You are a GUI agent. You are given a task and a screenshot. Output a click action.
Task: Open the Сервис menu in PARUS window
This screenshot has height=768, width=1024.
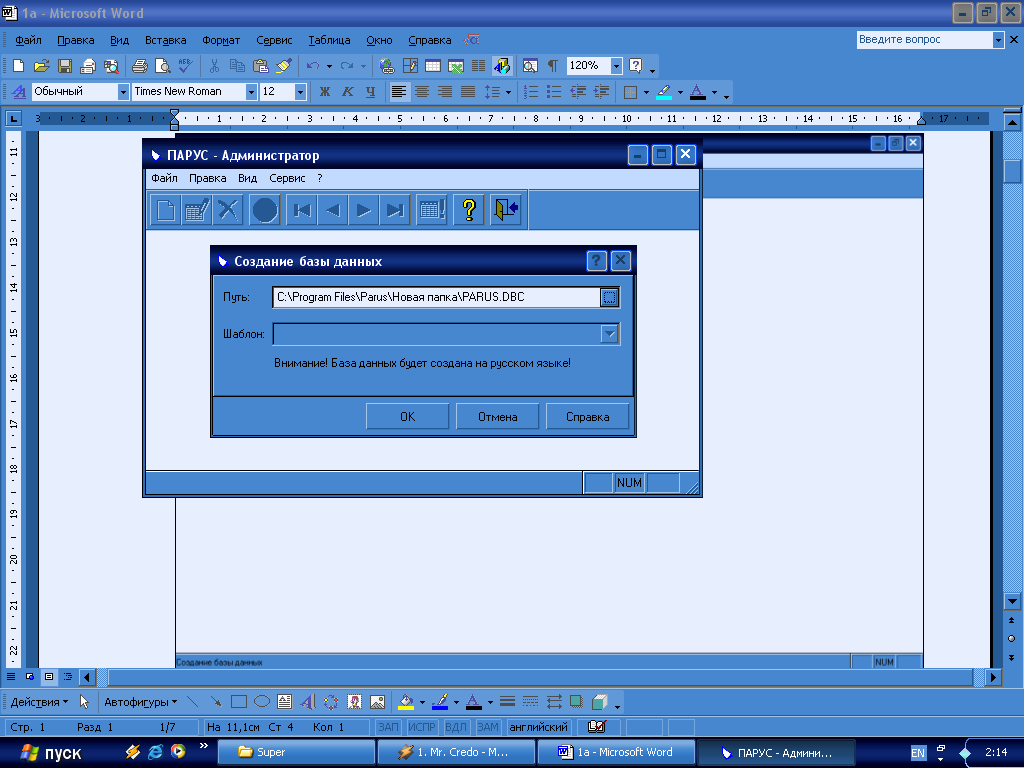[287, 178]
